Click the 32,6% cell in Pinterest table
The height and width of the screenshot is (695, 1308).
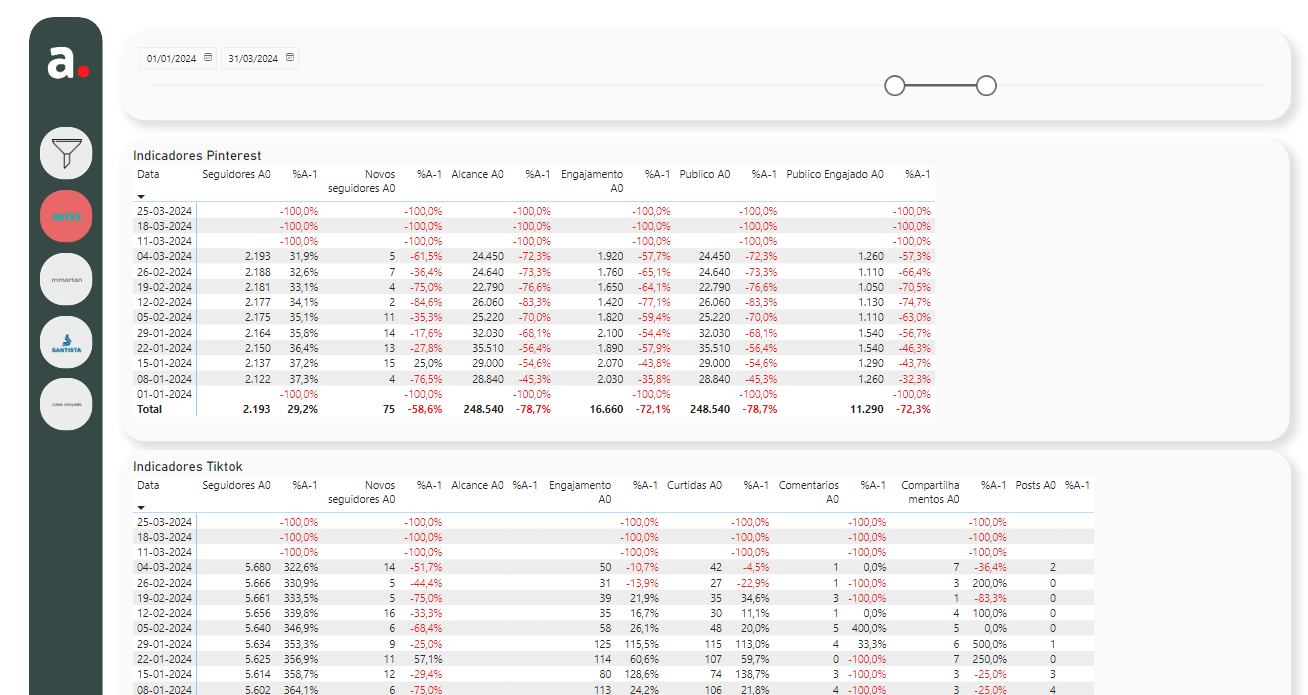304,272
